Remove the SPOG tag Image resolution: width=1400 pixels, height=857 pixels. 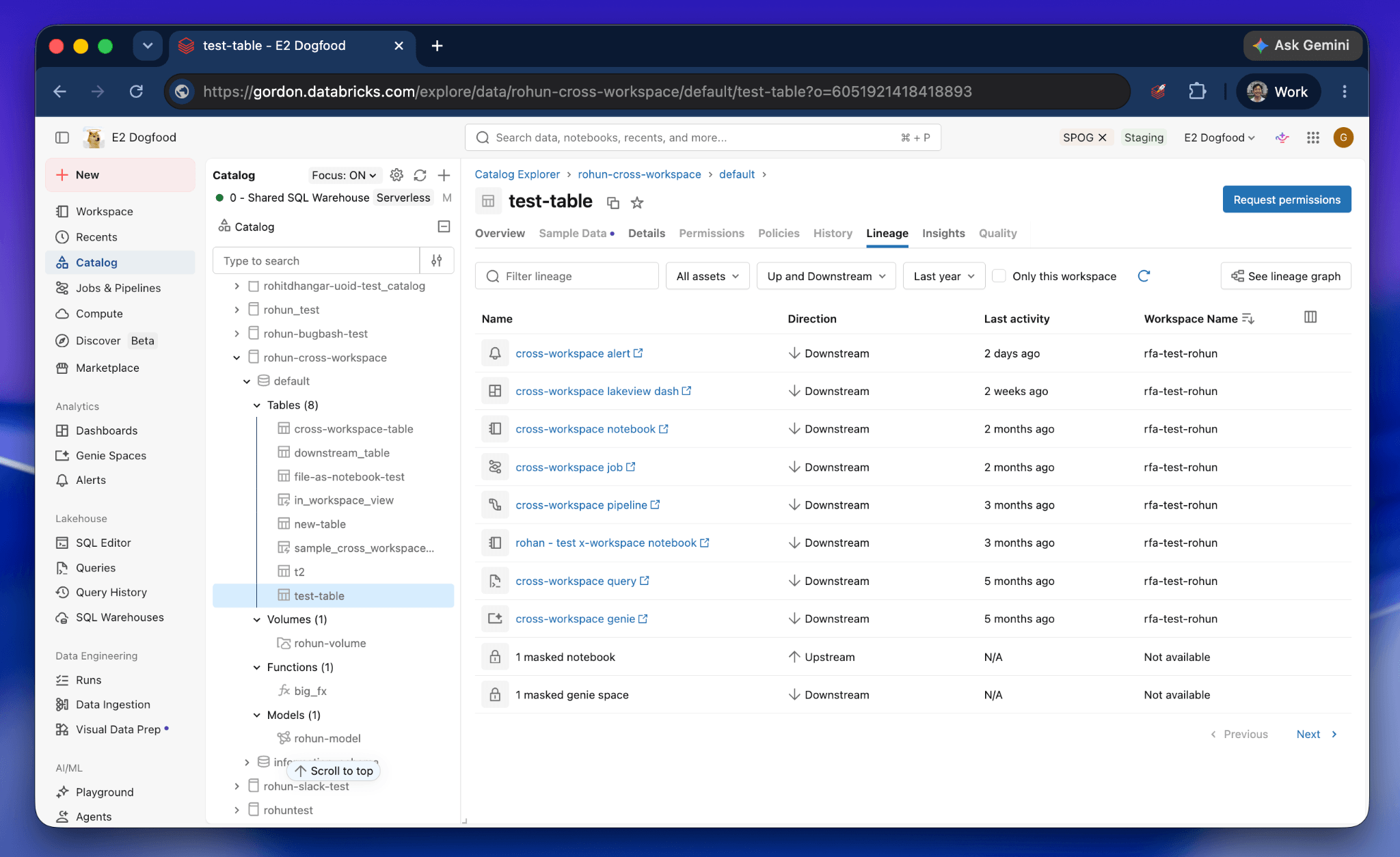click(x=1102, y=137)
